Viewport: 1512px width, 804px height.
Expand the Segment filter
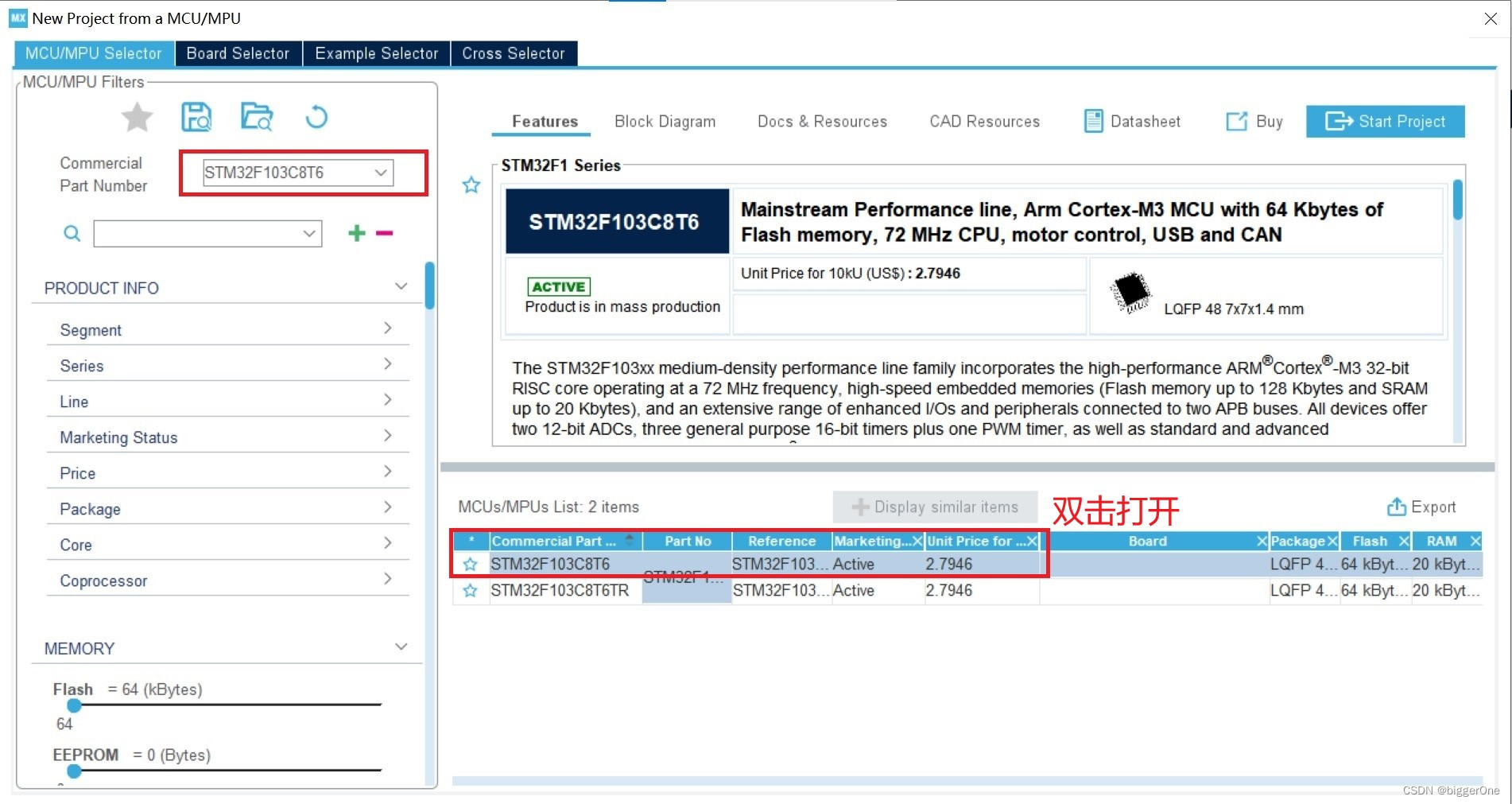point(387,328)
